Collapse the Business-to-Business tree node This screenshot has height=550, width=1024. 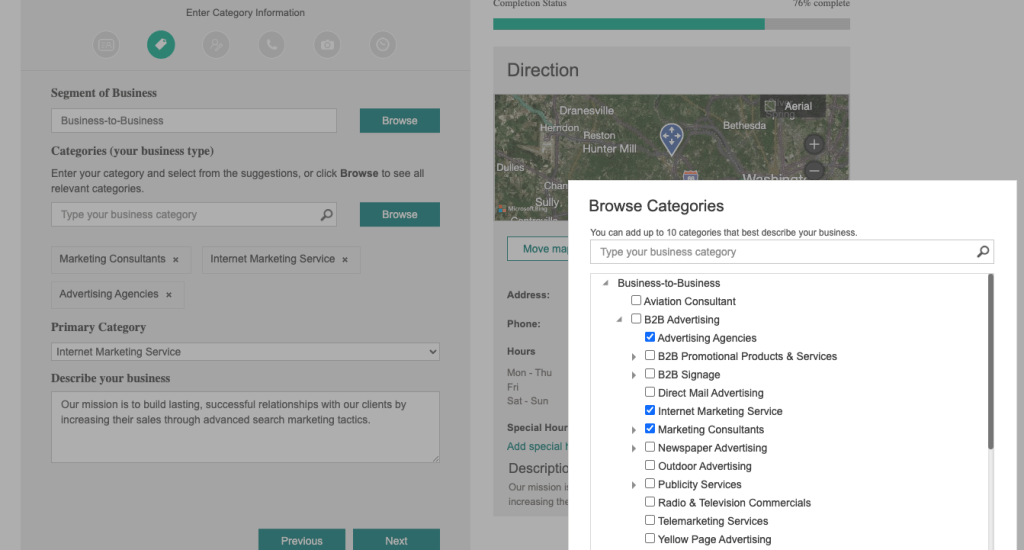[x=605, y=284]
